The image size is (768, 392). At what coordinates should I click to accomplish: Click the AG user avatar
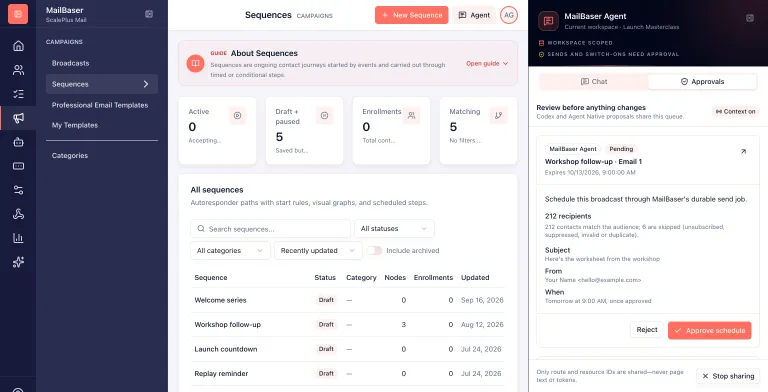pos(509,15)
